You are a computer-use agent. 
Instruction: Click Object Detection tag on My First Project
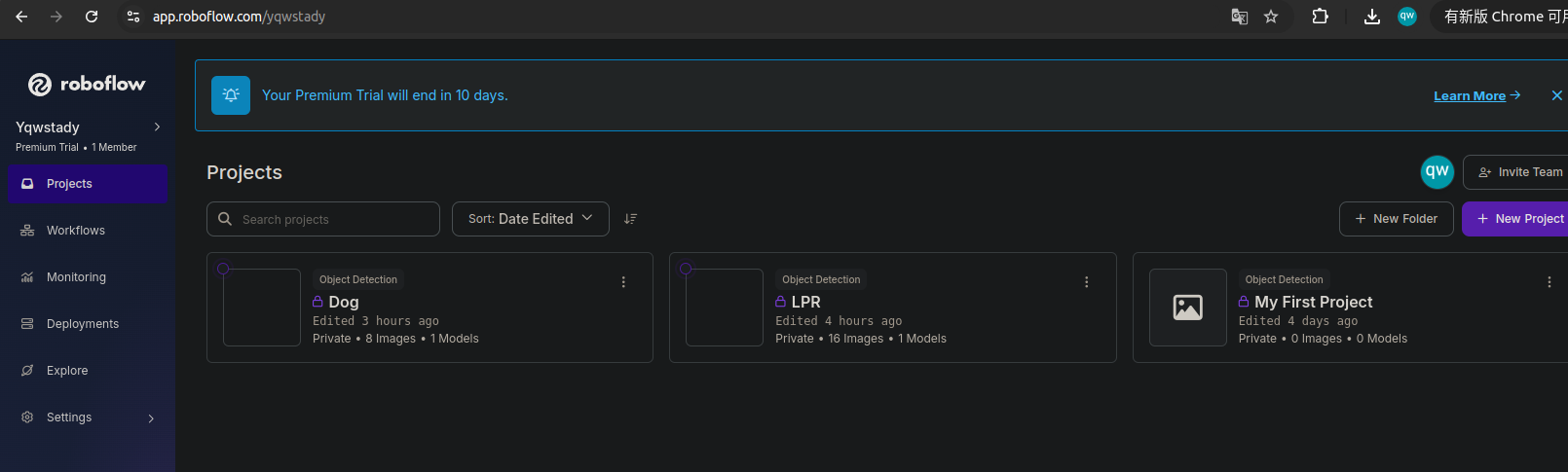[1285, 279]
